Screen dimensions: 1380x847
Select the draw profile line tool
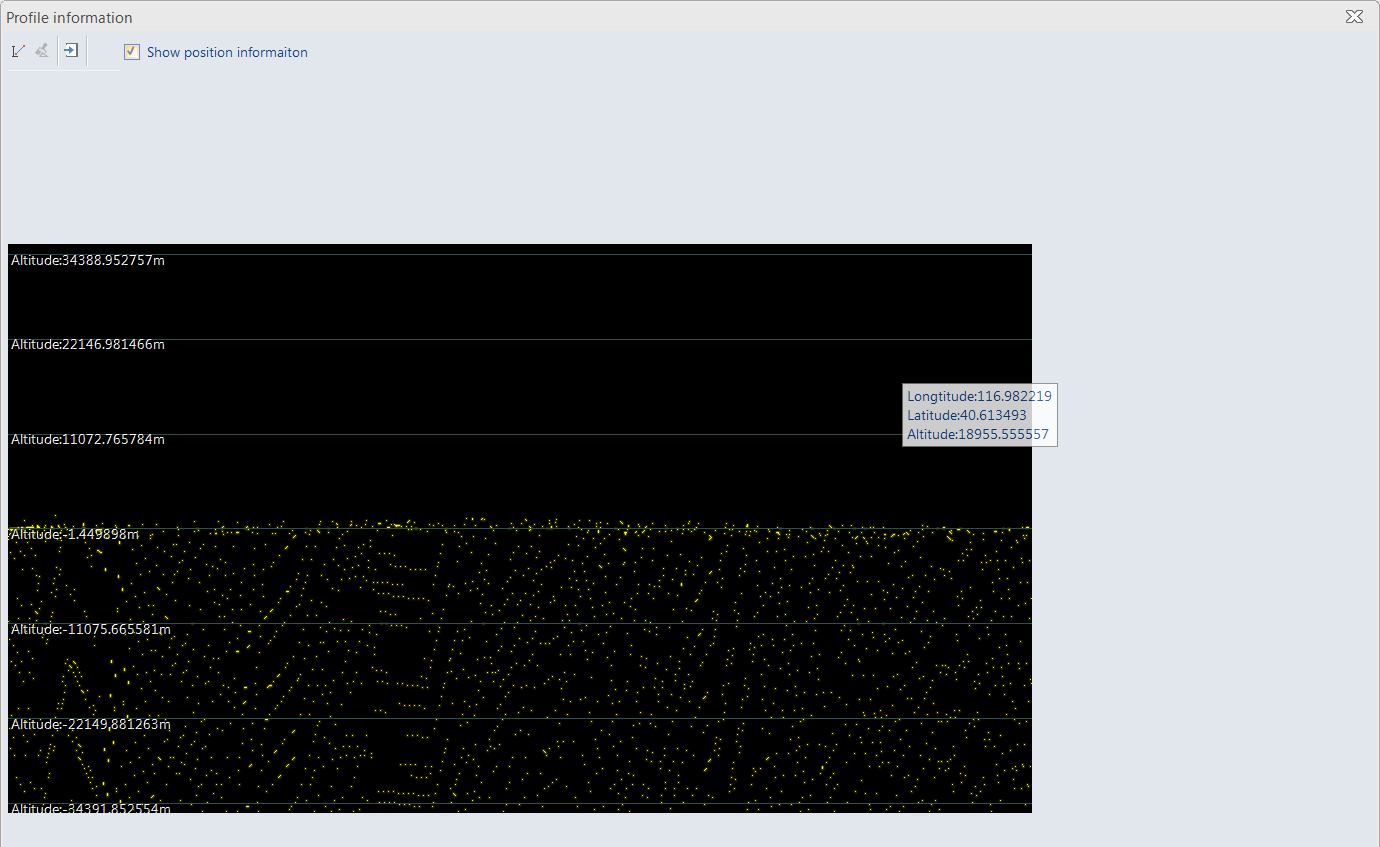tap(18, 51)
